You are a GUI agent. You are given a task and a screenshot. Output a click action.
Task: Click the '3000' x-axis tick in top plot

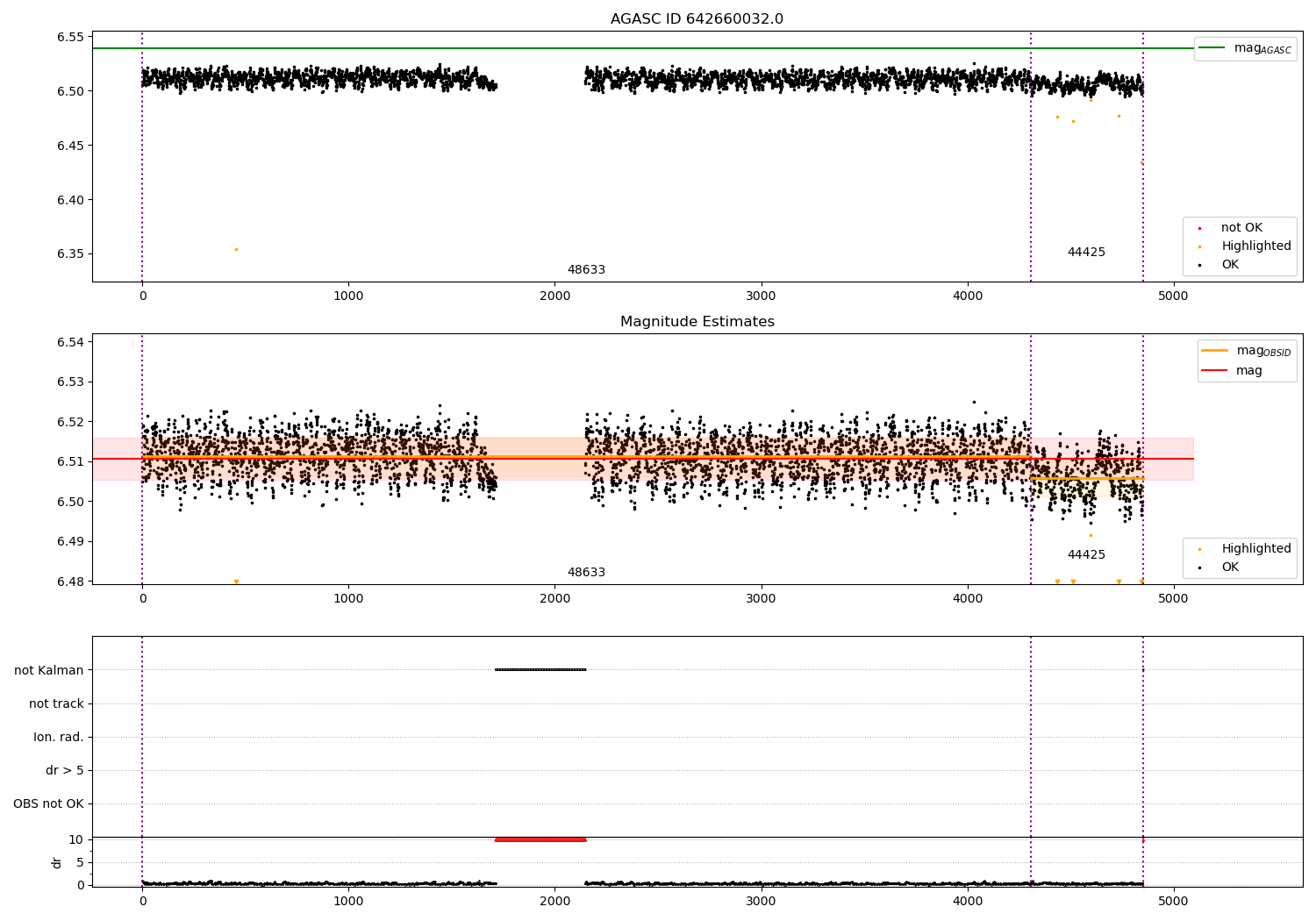click(x=761, y=296)
